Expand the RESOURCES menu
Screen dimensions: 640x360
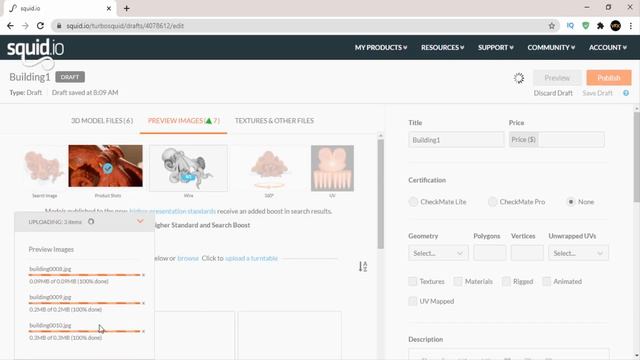[x=442, y=47]
